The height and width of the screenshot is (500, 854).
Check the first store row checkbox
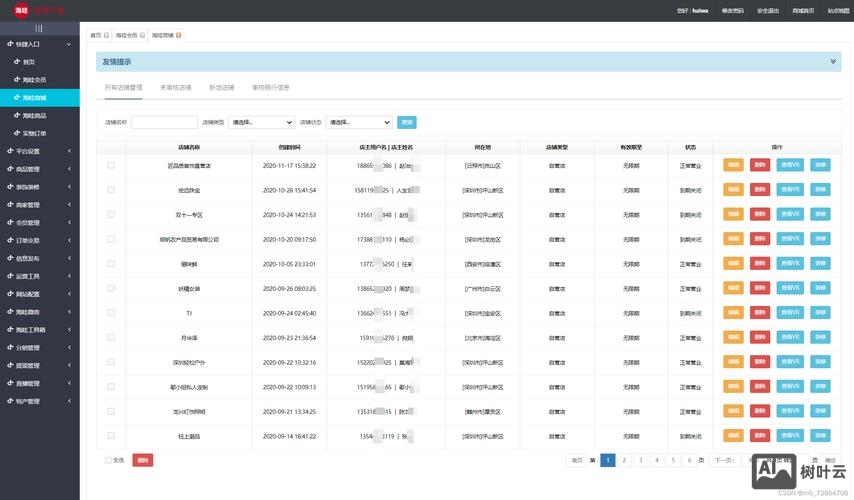click(x=111, y=165)
